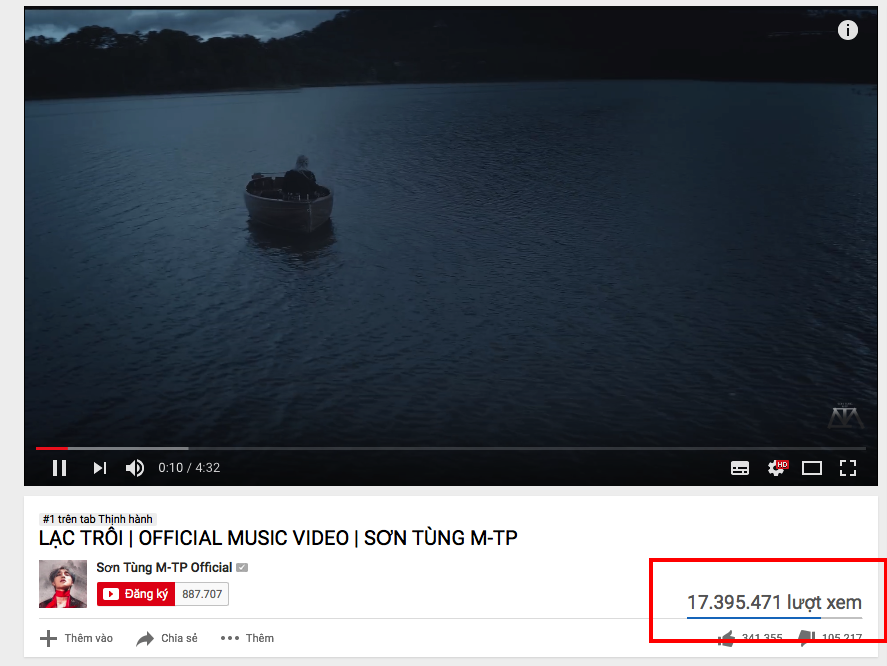This screenshot has width=887, height=666.
Task: Click the channel watermark logo in video
Action: tap(846, 416)
